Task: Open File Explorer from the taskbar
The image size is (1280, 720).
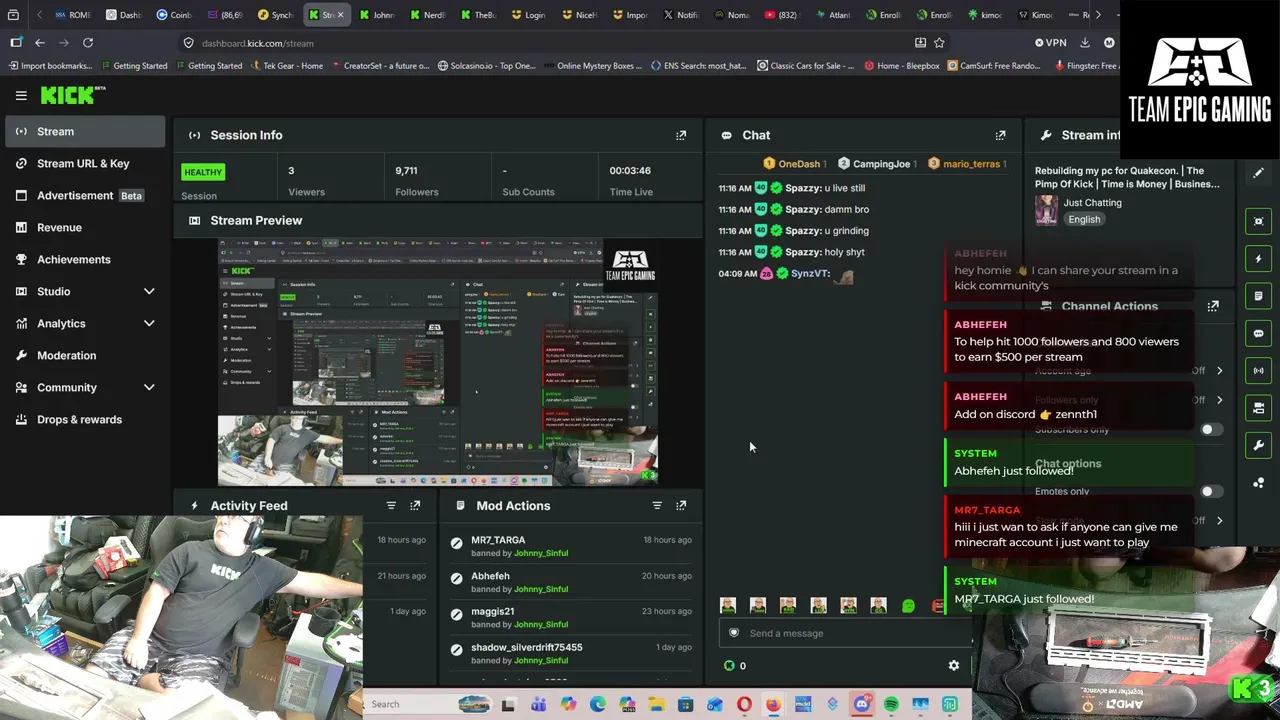Action: pyautogui.click(x=656, y=704)
